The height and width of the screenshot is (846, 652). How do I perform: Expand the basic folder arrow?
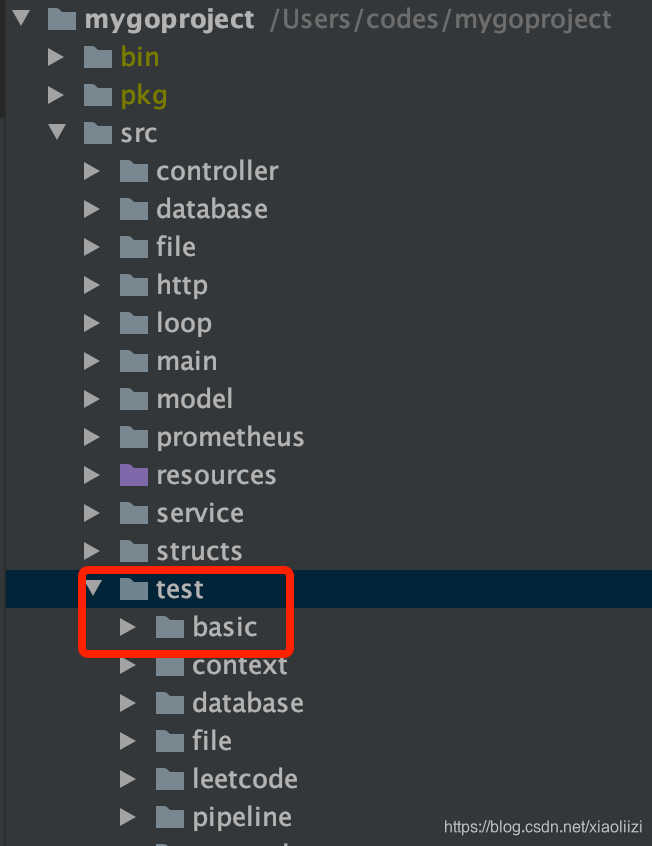(x=127, y=627)
